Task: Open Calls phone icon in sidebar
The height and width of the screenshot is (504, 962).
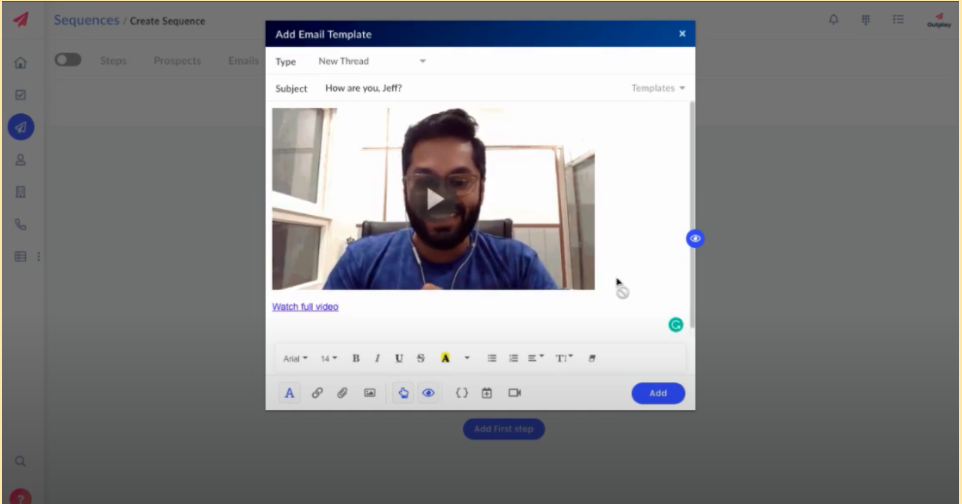Action: tap(20, 225)
